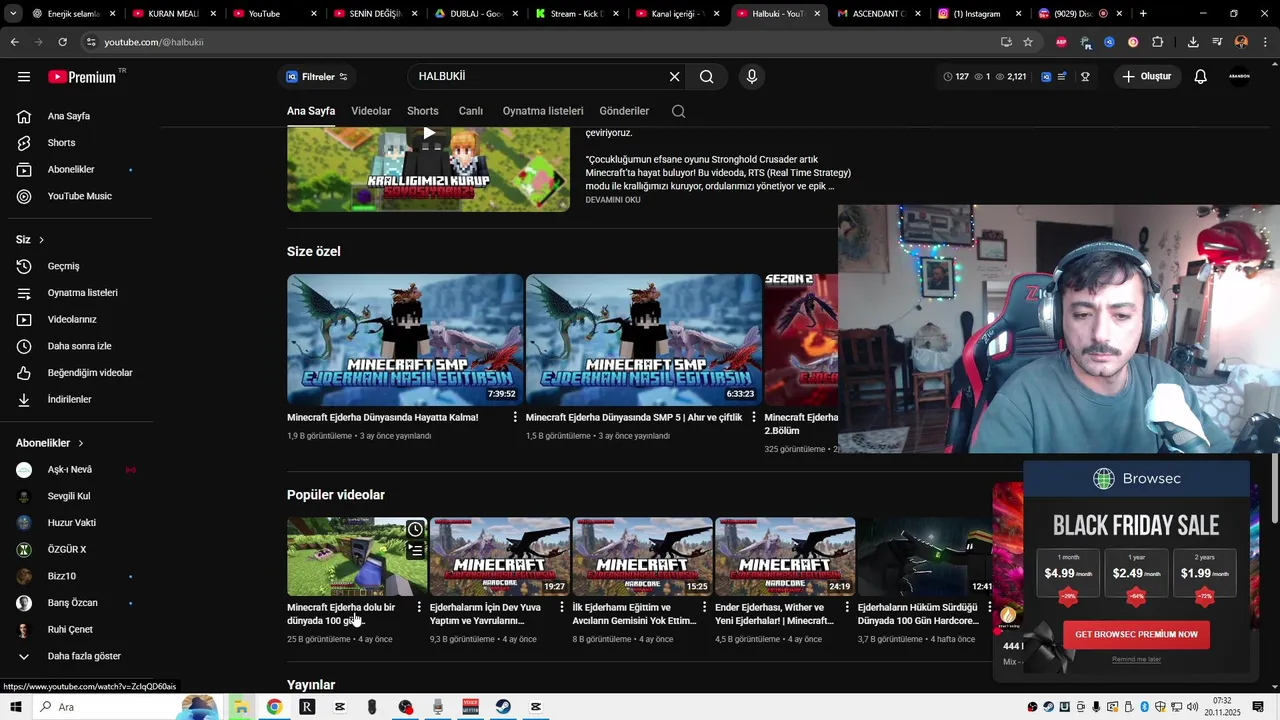Open the Gönderiler tab
The image size is (1280, 720).
tap(624, 111)
